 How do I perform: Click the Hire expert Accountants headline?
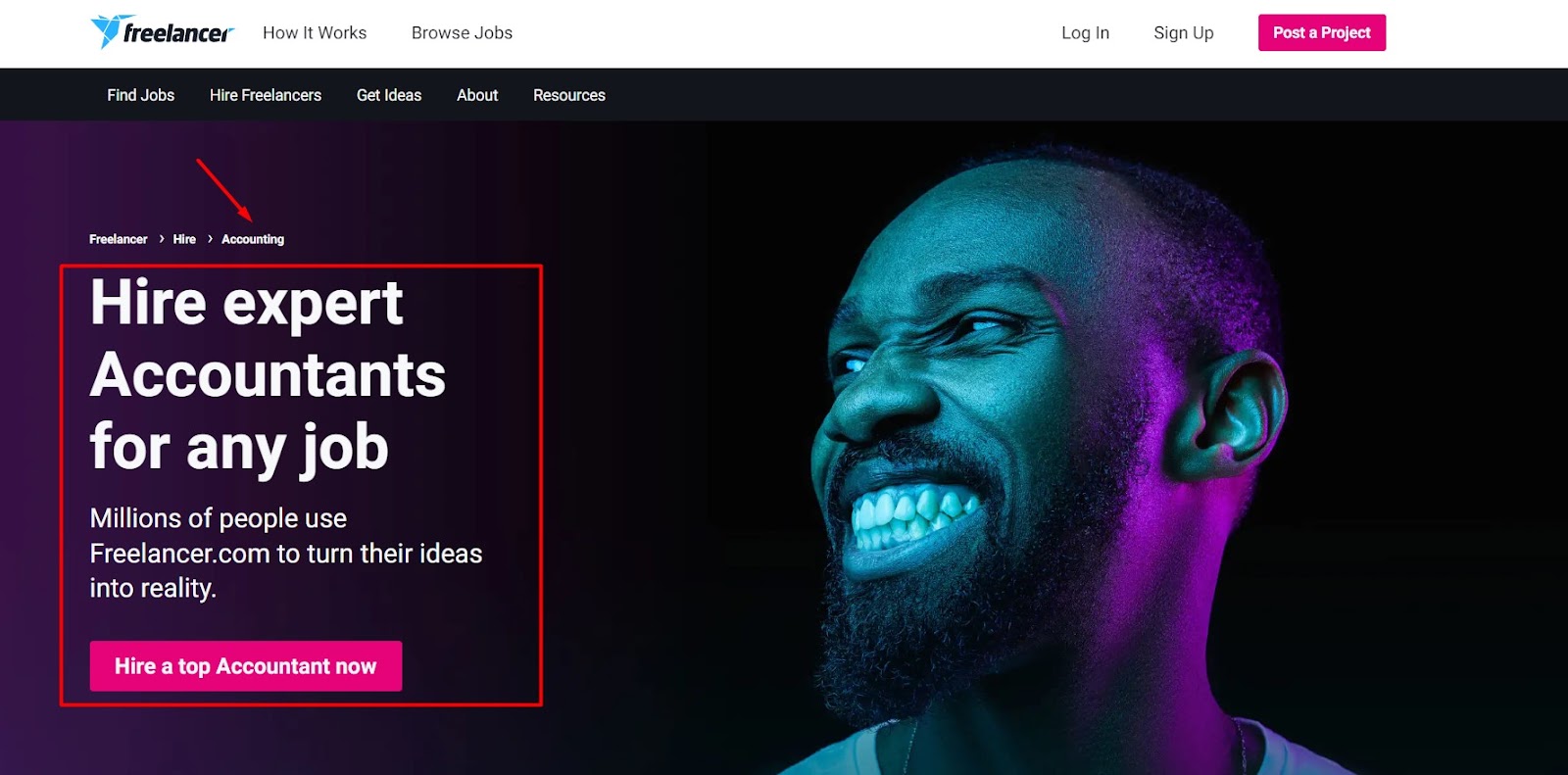[x=268, y=375]
